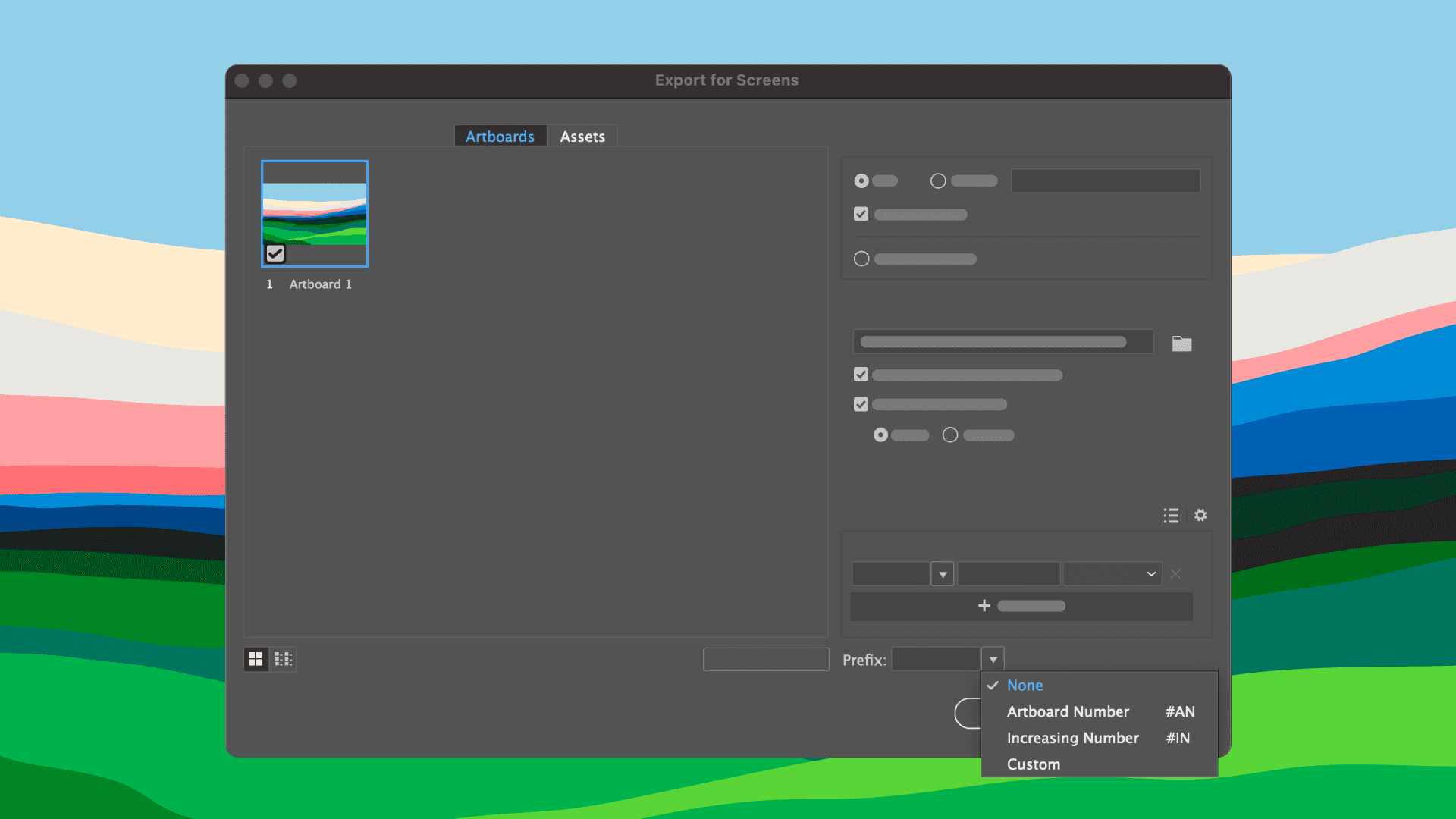Switch to large thumbnail grid view
Screen dimensions: 1456x819
[x=256, y=659]
